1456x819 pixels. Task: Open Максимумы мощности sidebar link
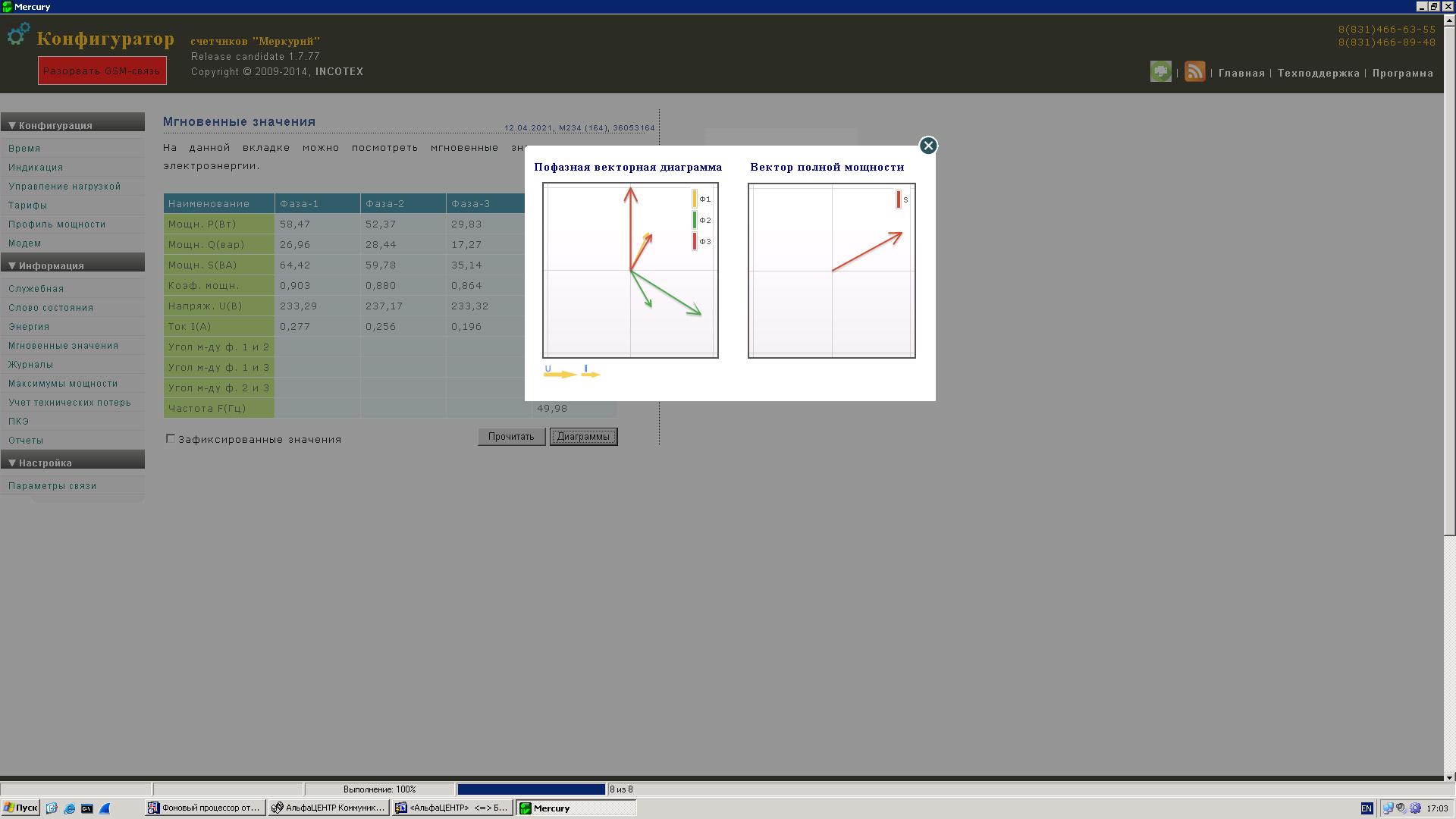click(x=63, y=384)
